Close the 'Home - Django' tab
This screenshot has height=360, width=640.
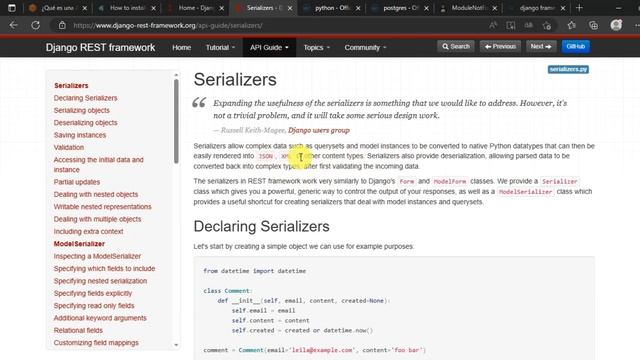click(222, 8)
